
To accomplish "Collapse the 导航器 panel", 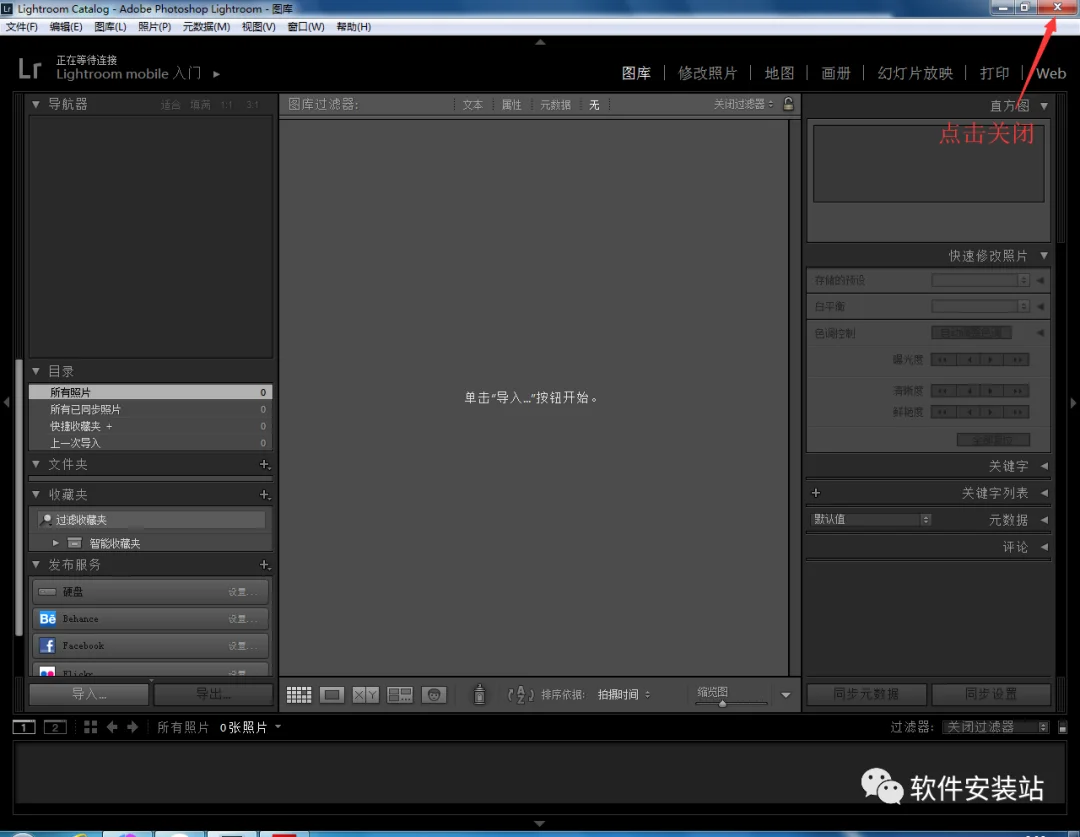I will 36,104.
